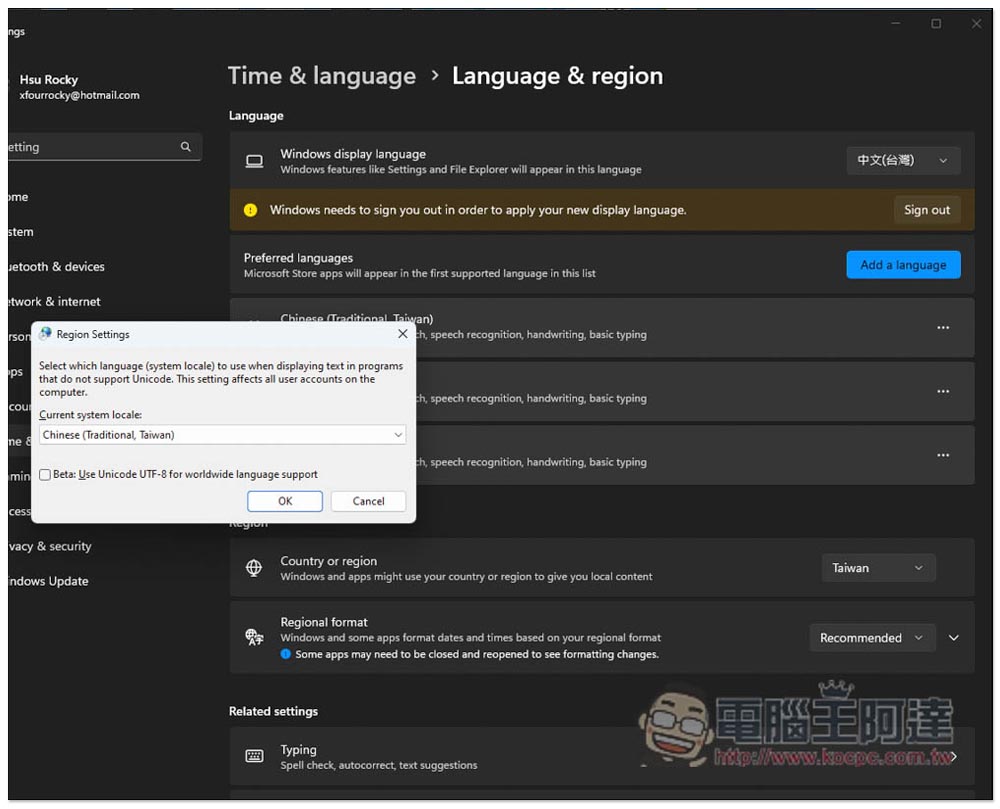Click the Region Settings globe icon in dialog title
The height and width of the screenshot is (809, 1000).
point(45,333)
